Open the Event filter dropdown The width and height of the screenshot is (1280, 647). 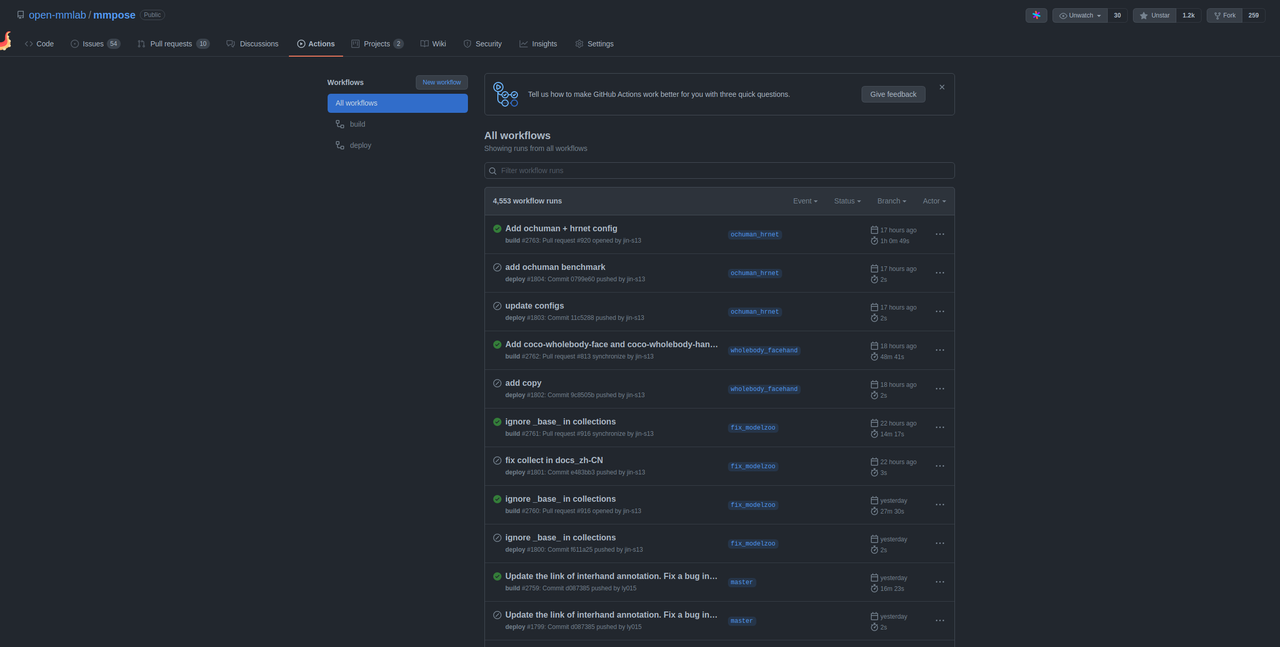pyautogui.click(x=805, y=200)
